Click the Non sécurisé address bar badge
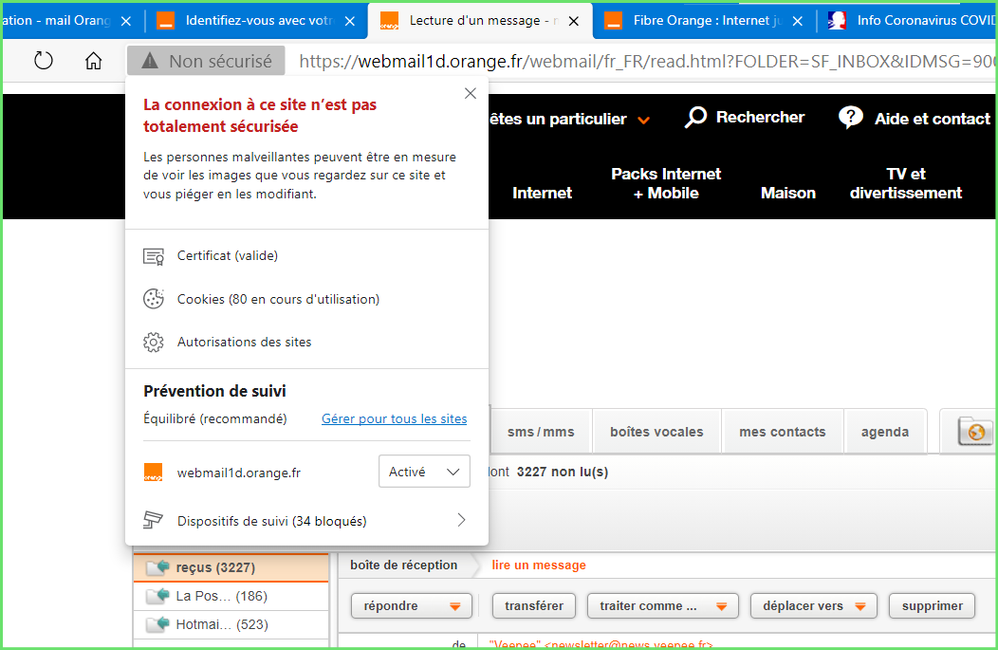 click(206, 61)
